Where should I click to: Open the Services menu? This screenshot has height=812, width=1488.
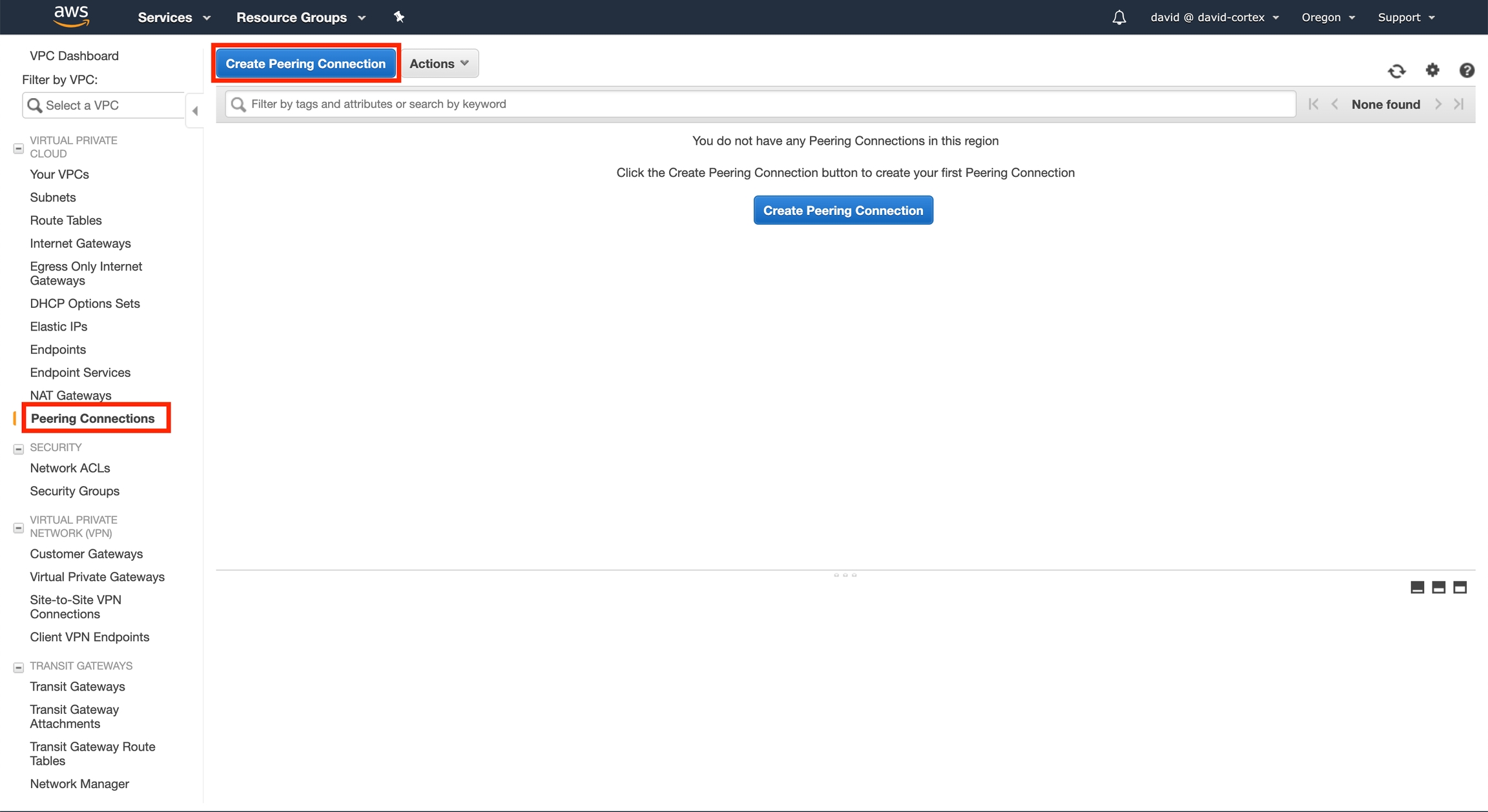[174, 17]
